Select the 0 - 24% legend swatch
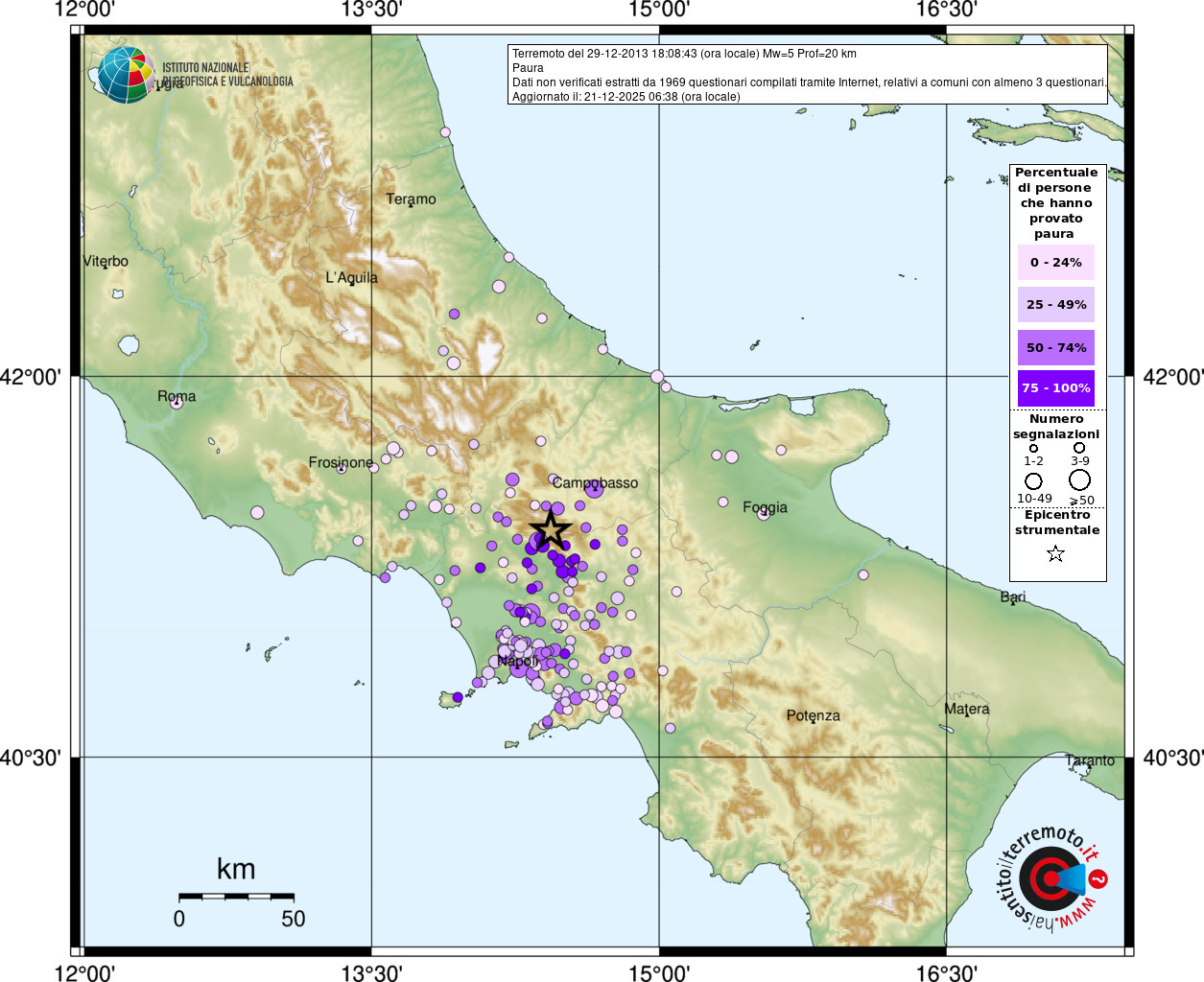 pyautogui.click(x=1055, y=262)
